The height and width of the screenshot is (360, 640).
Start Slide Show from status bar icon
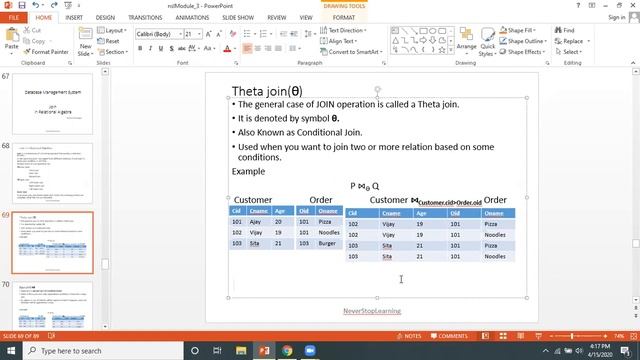[538, 336]
